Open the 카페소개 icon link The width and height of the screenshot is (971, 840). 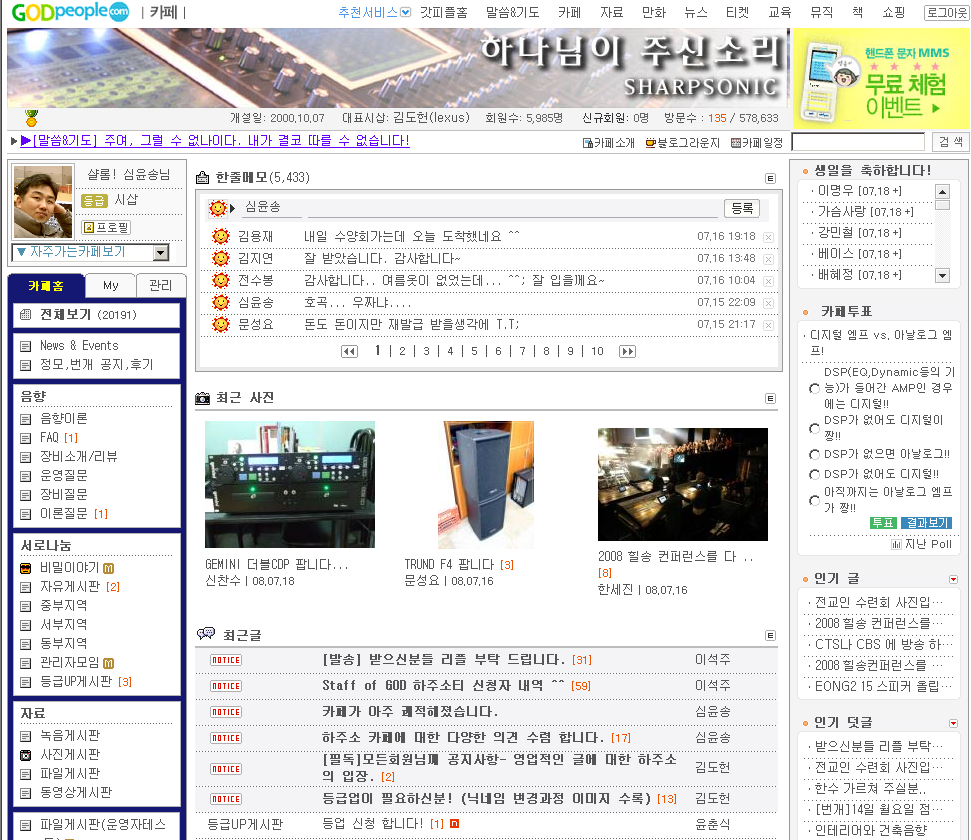(x=609, y=143)
